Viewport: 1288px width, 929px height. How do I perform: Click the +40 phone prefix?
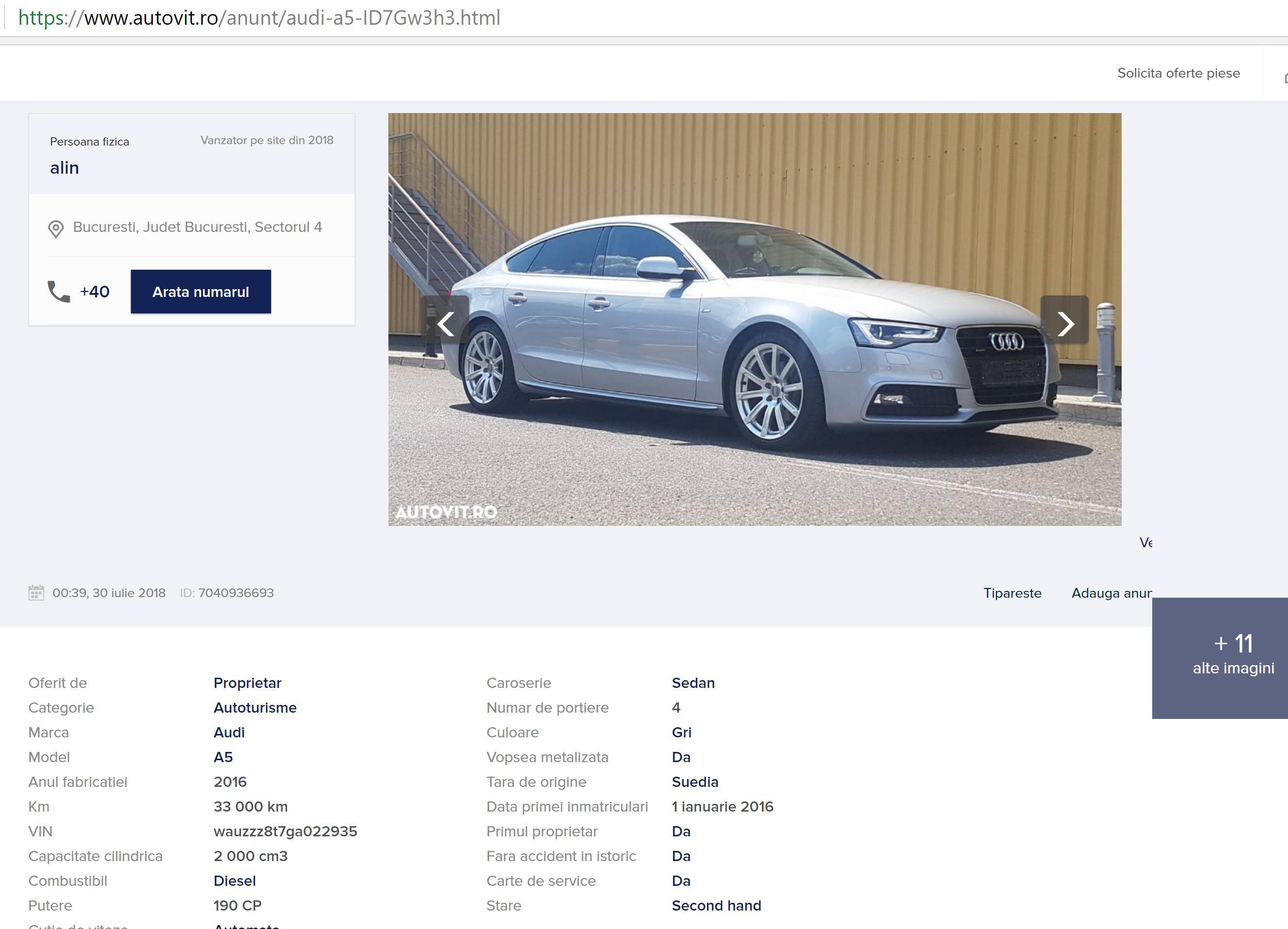95,292
